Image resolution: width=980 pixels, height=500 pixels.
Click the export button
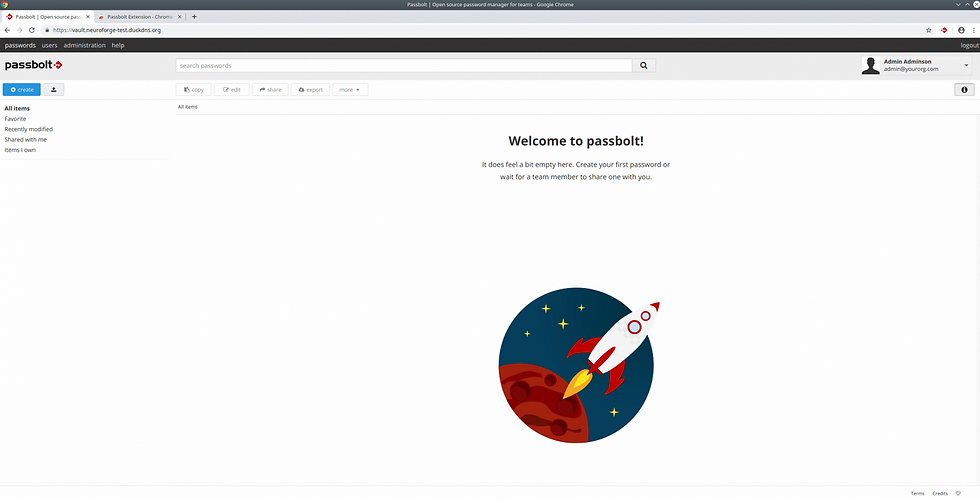311,90
